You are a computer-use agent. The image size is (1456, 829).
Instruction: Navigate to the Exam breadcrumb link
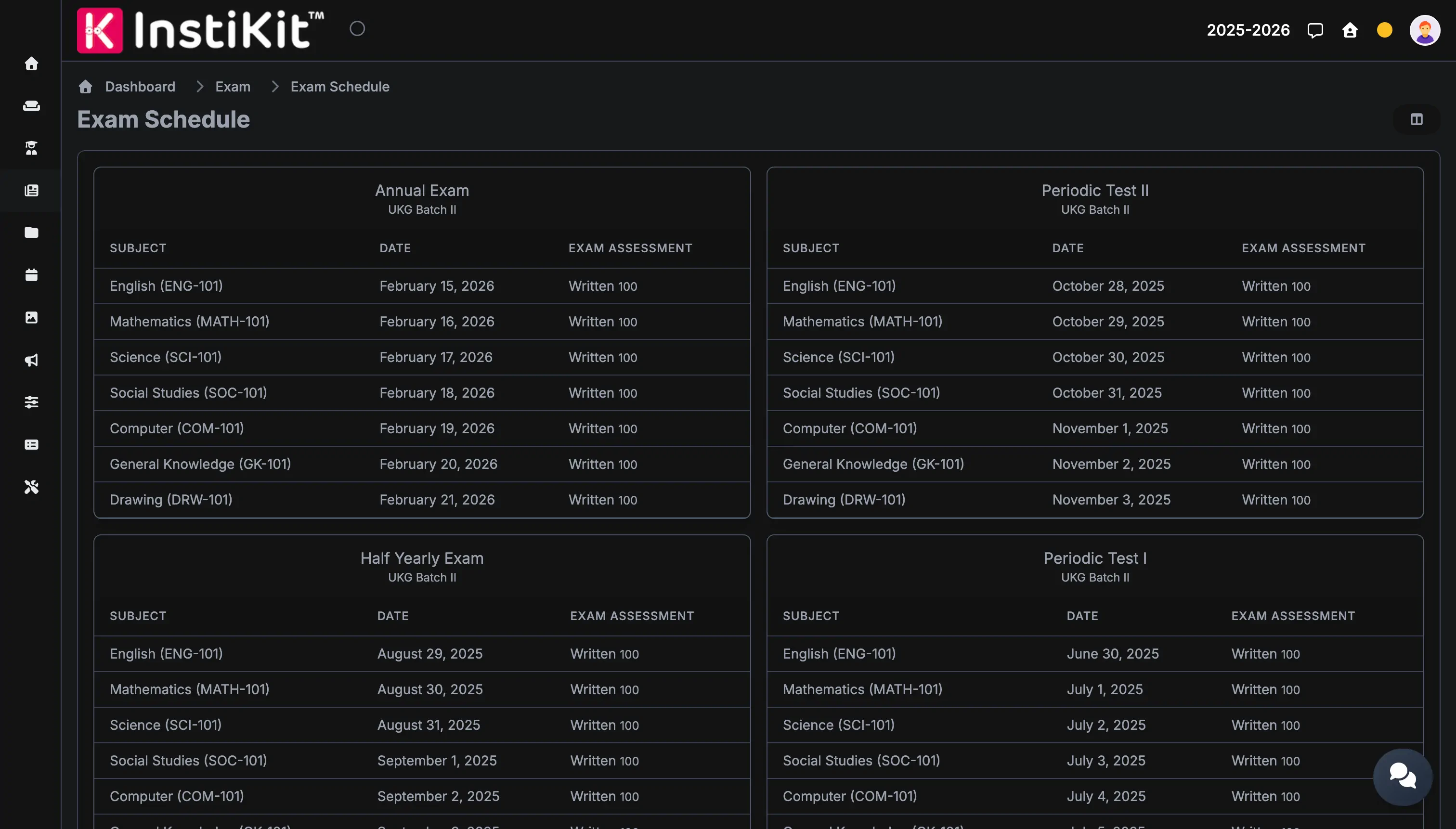pyautogui.click(x=233, y=87)
